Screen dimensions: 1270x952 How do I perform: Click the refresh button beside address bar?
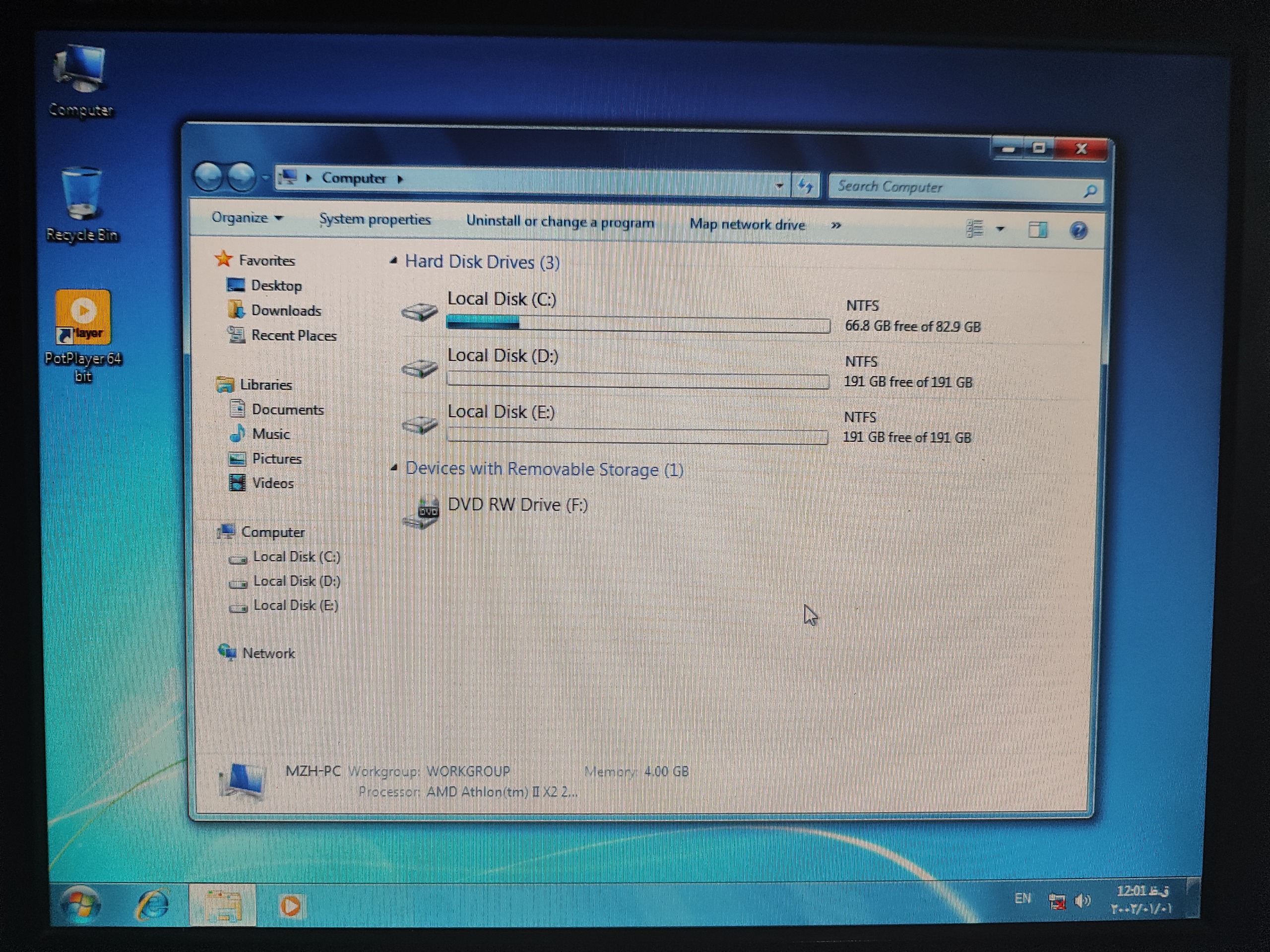[x=806, y=186]
